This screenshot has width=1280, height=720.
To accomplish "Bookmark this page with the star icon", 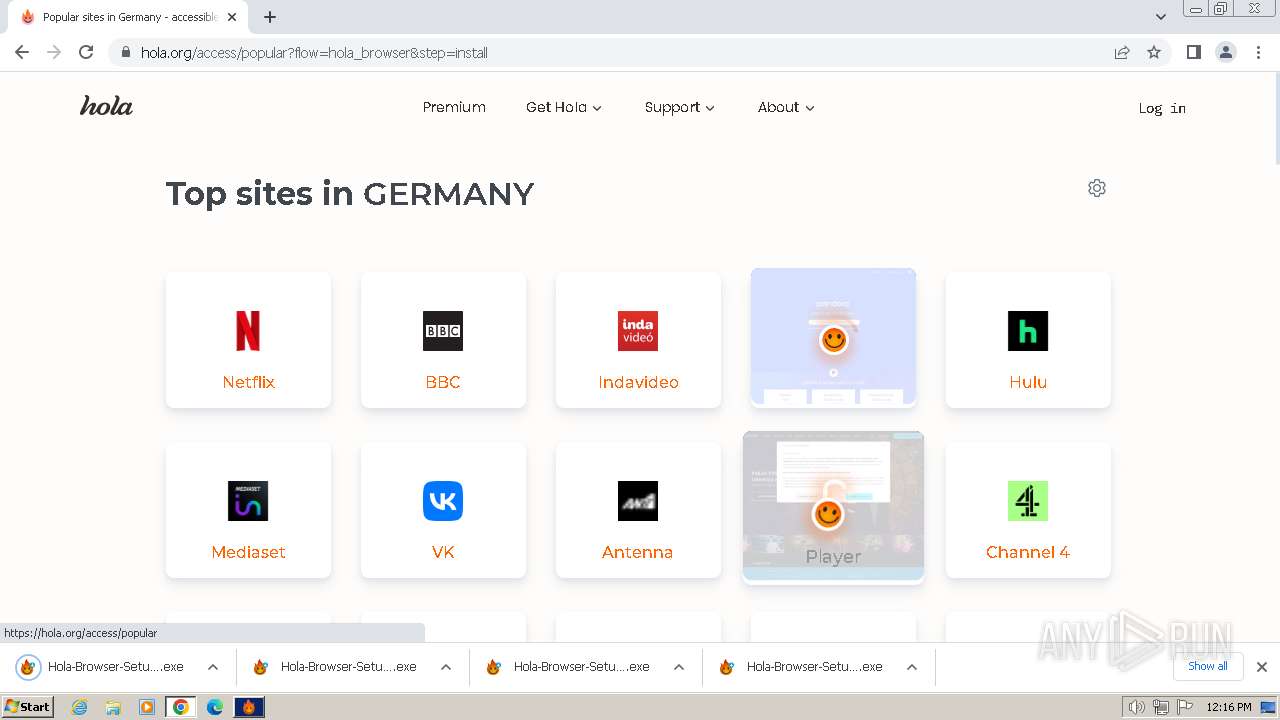I will point(1154,52).
